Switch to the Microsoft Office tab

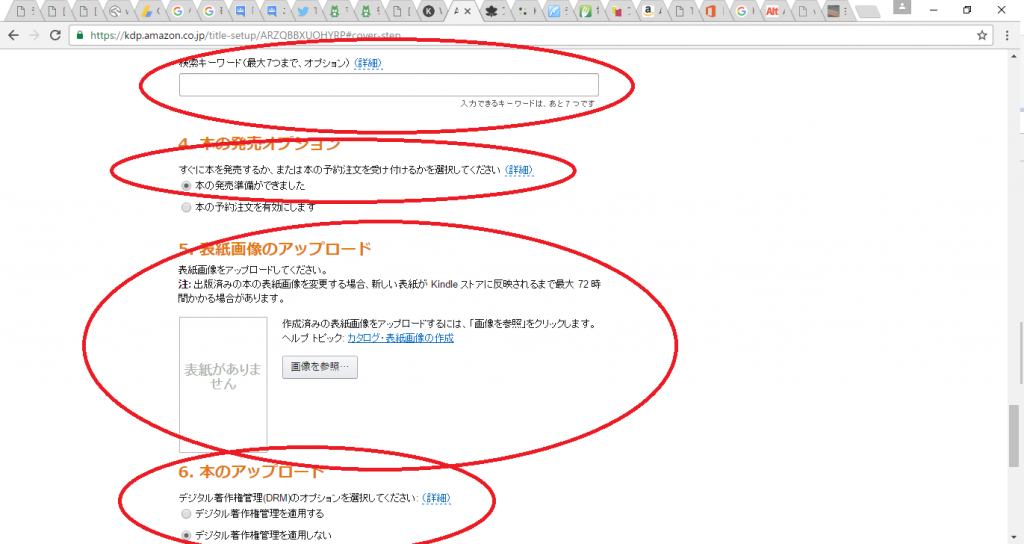click(x=711, y=11)
